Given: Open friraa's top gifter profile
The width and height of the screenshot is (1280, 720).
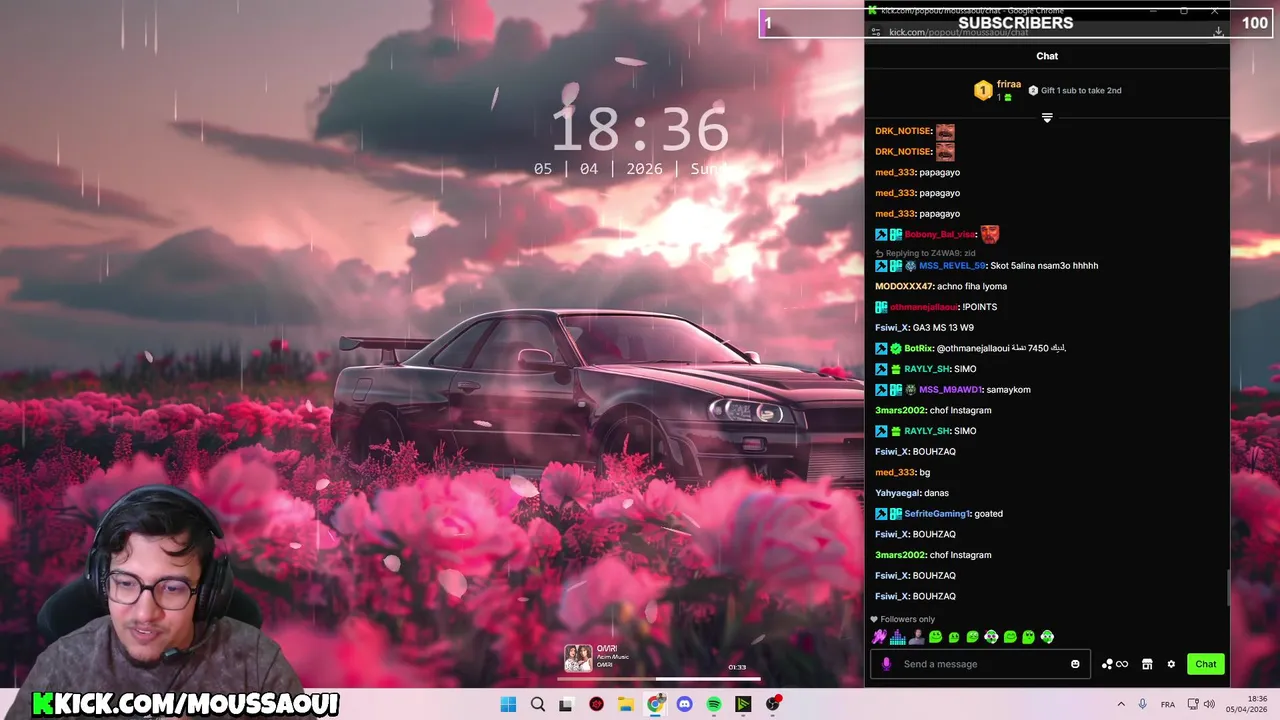Looking at the screenshot, I should pos(1009,84).
